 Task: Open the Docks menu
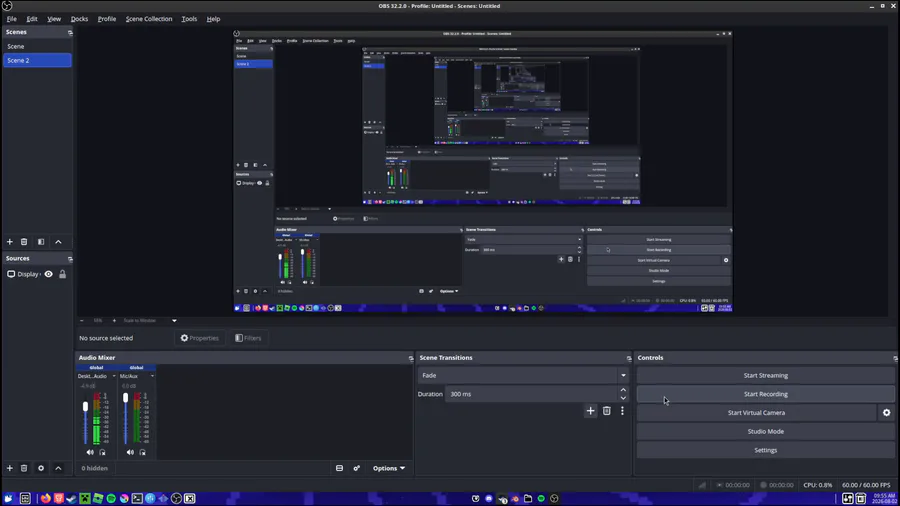point(79,19)
